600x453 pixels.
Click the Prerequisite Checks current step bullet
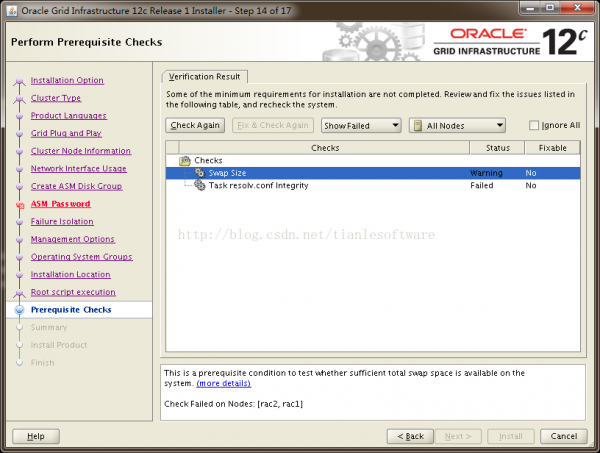[x=20, y=310]
